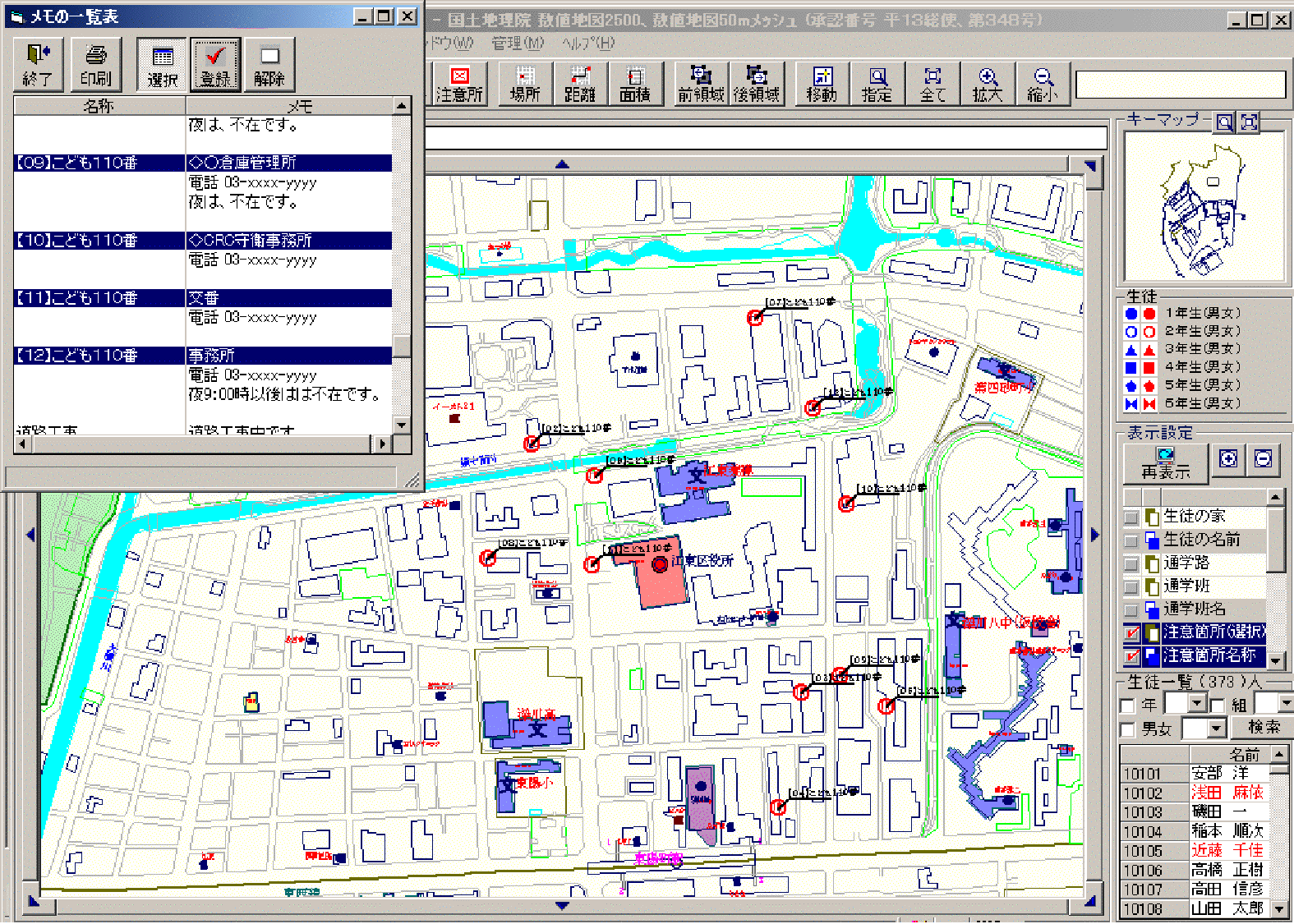Click the 名称 column header in memo list
Screen dimensions: 1294x924
click(x=99, y=106)
